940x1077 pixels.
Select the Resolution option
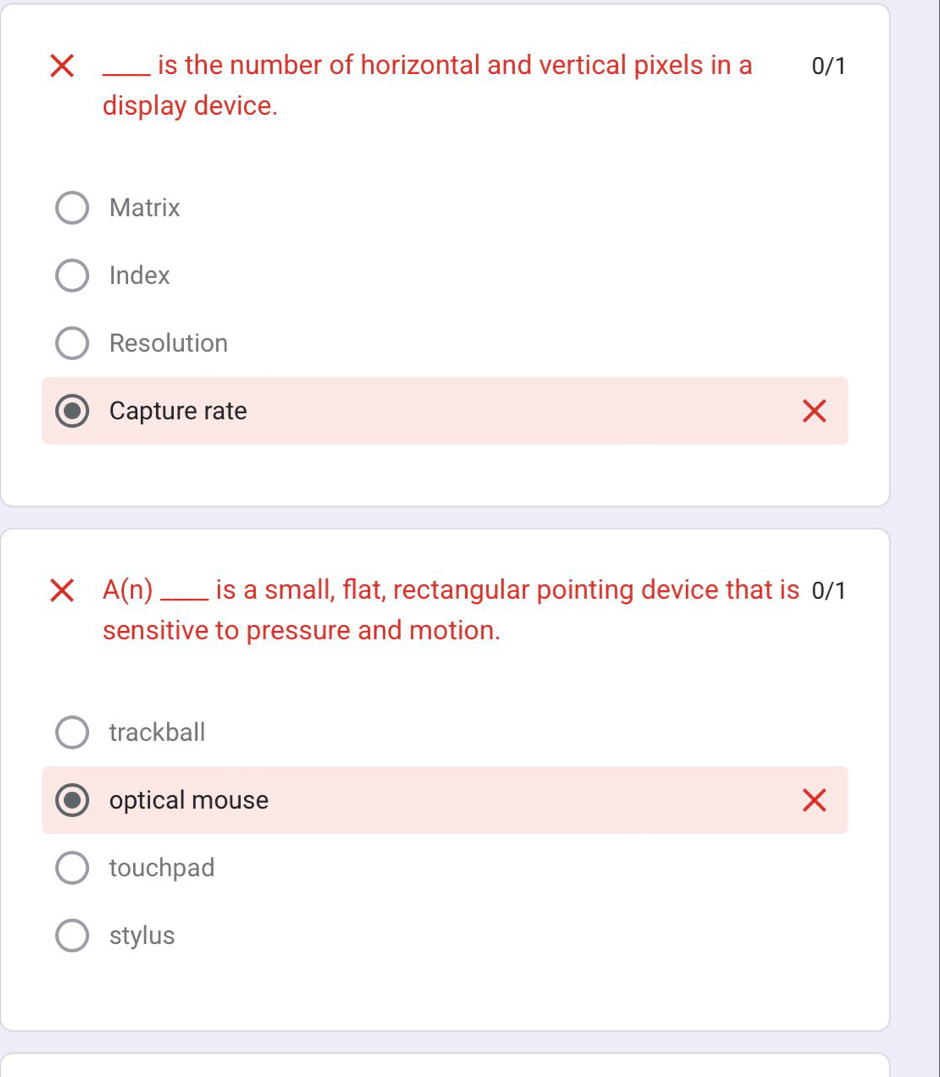72,343
